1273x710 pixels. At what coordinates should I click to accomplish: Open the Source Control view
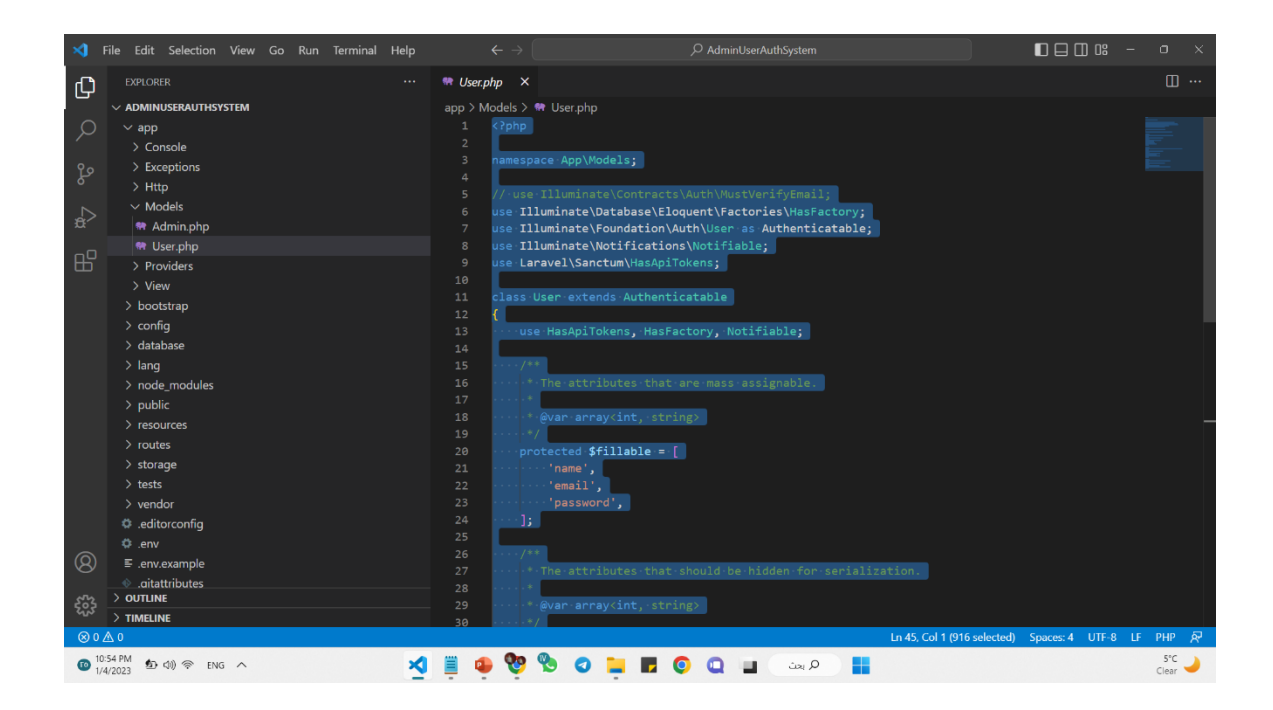pyautogui.click(x=86, y=174)
